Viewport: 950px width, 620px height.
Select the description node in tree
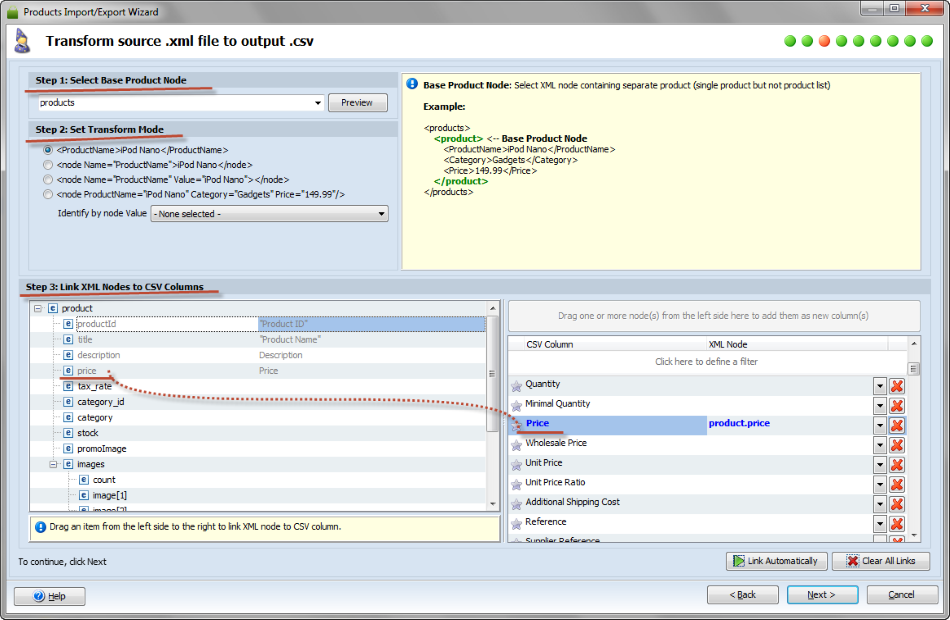pos(99,355)
